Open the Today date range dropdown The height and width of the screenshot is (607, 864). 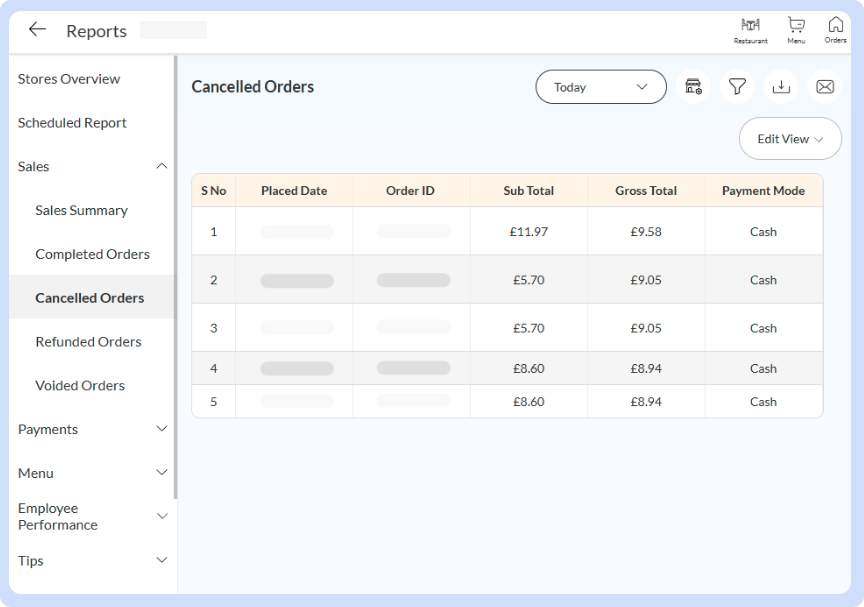click(x=600, y=87)
